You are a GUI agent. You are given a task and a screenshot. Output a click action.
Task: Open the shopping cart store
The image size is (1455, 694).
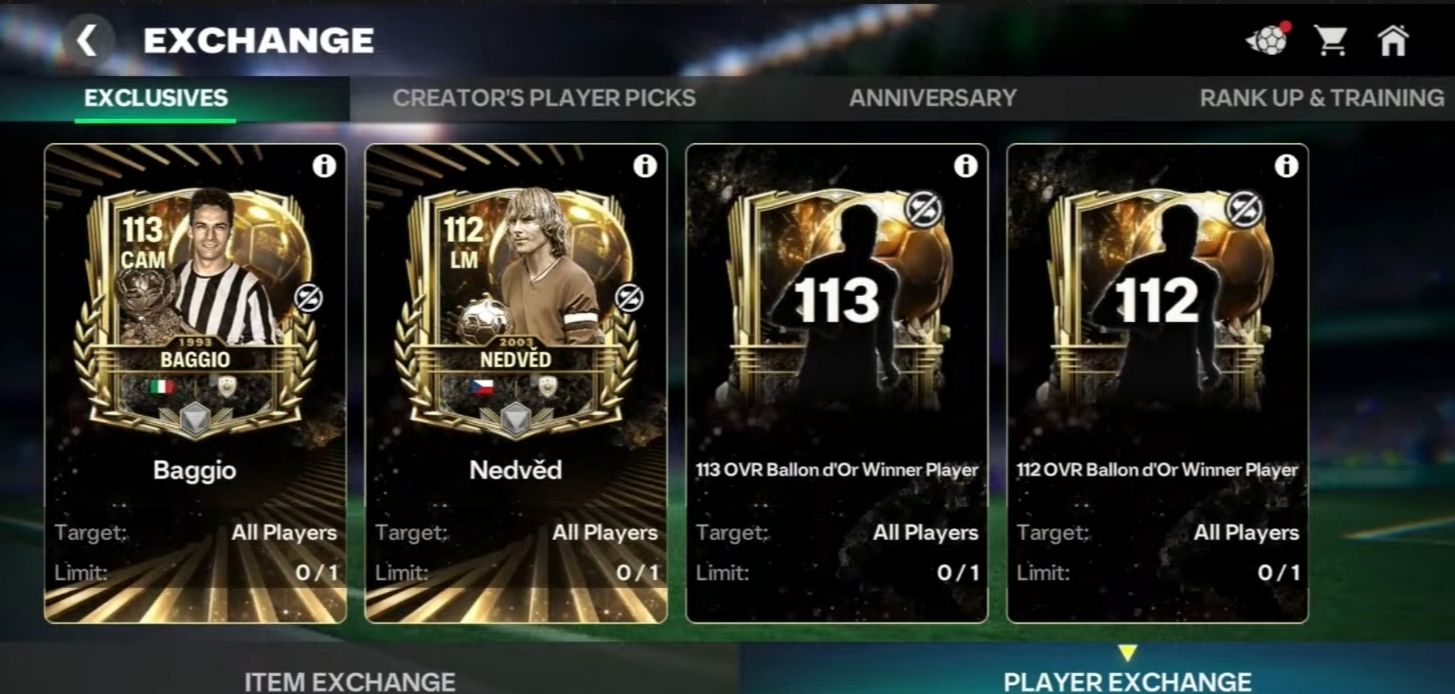1331,40
